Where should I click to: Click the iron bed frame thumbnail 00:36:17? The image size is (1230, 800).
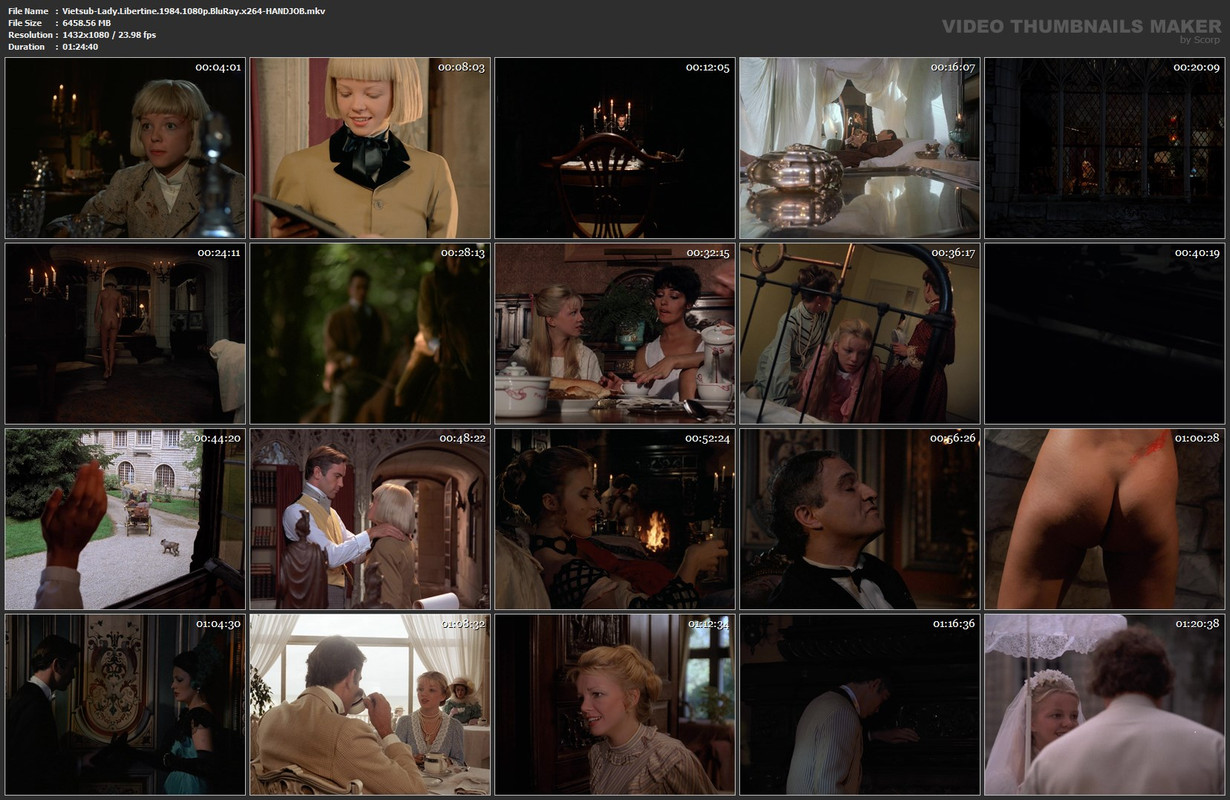[860, 334]
